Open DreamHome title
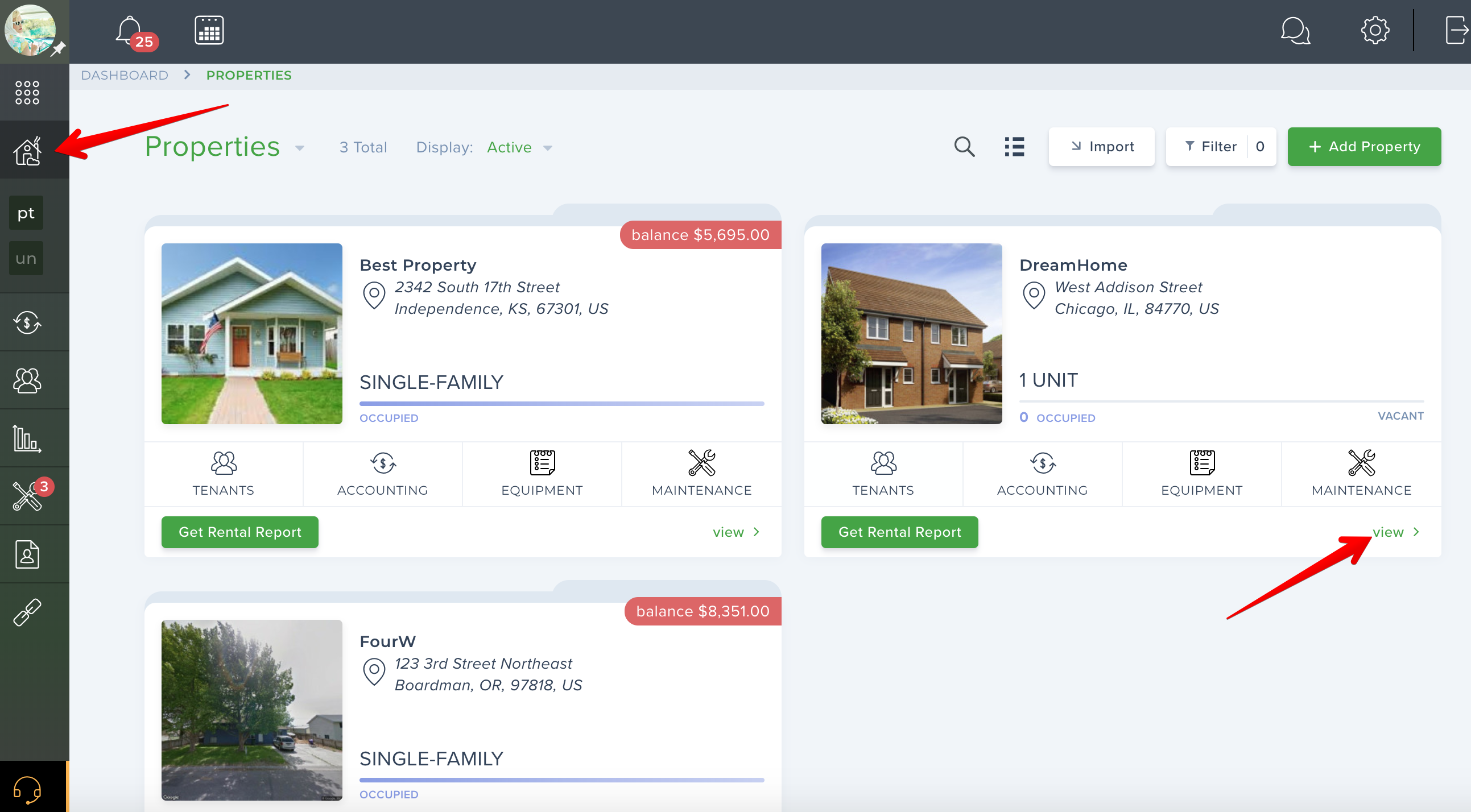Image resolution: width=1471 pixels, height=812 pixels. (1073, 265)
